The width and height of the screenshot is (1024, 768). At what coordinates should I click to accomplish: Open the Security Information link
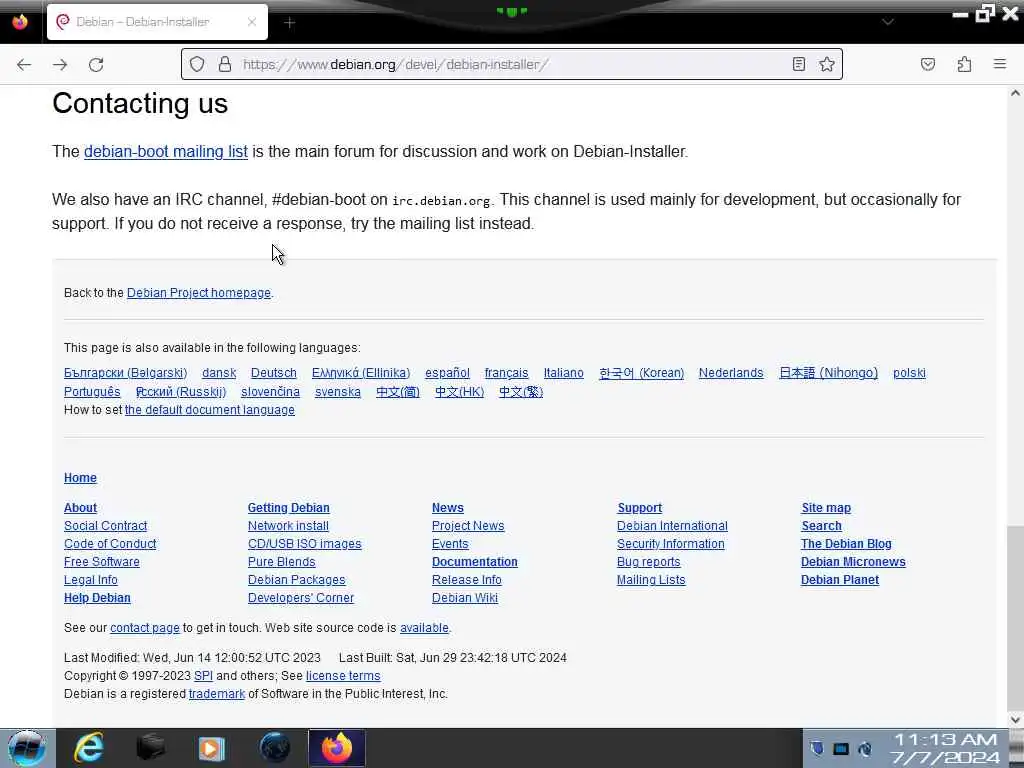point(671,544)
